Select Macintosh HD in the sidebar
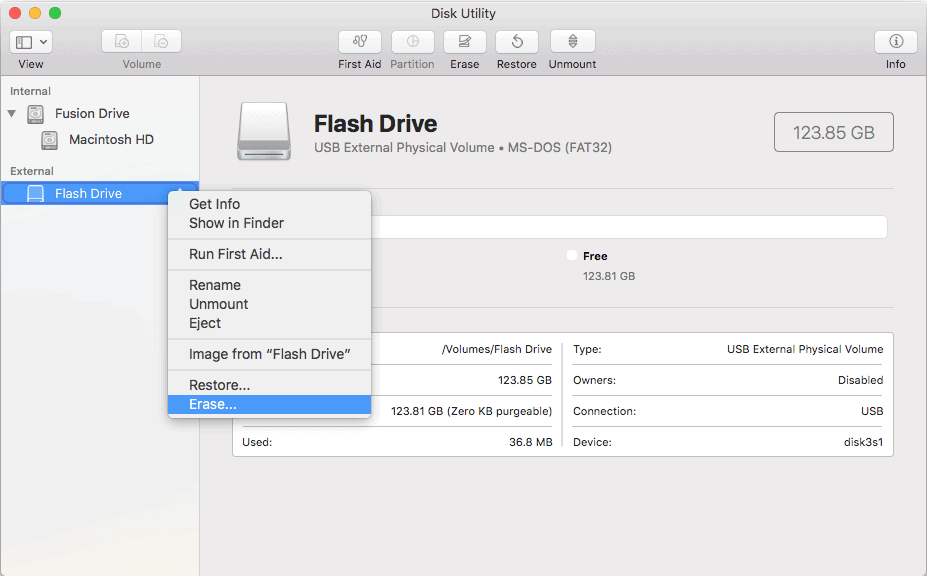Image resolution: width=927 pixels, height=576 pixels. tap(111, 140)
